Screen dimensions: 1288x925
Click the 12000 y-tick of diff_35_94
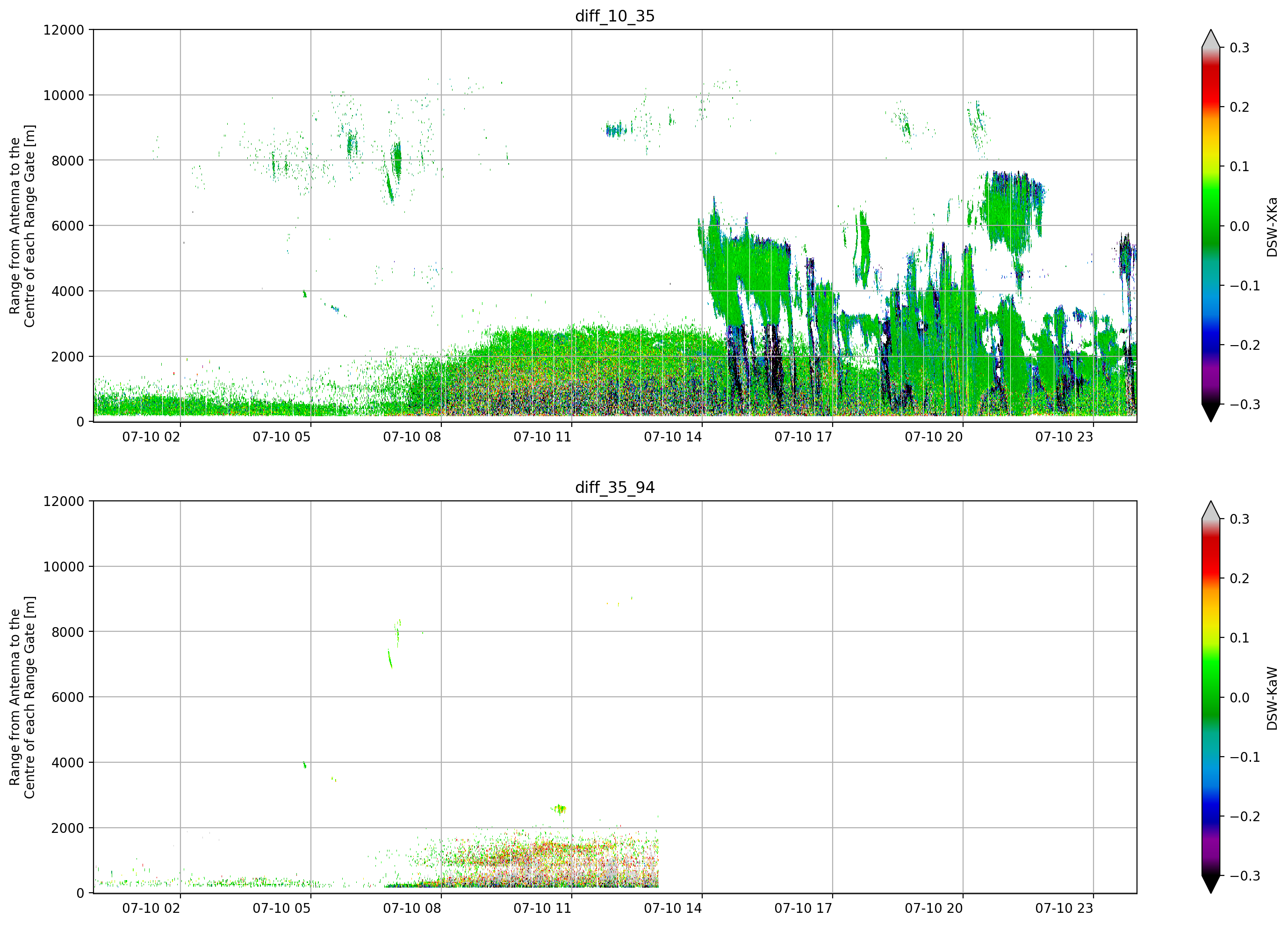click(x=64, y=502)
